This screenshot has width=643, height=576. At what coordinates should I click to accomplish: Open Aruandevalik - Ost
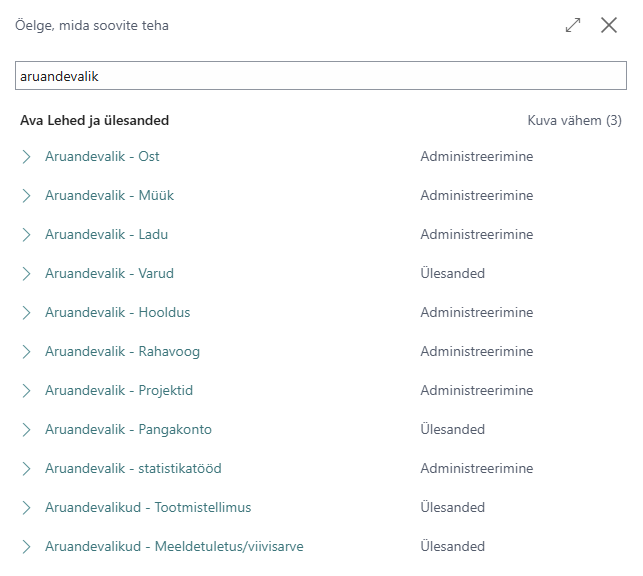point(102,156)
